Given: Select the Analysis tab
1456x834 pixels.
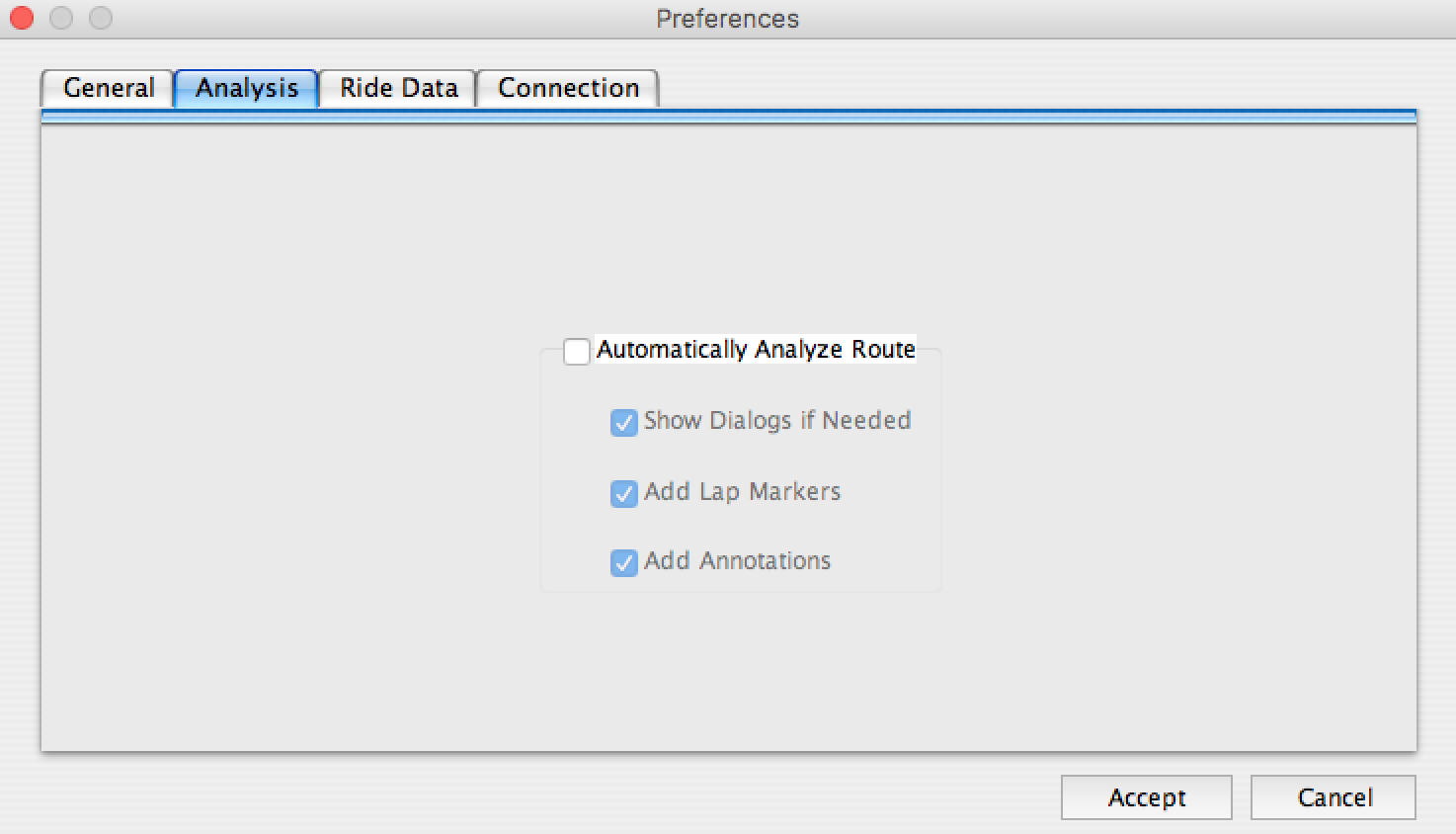Looking at the screenshot, I should (246, 88).
